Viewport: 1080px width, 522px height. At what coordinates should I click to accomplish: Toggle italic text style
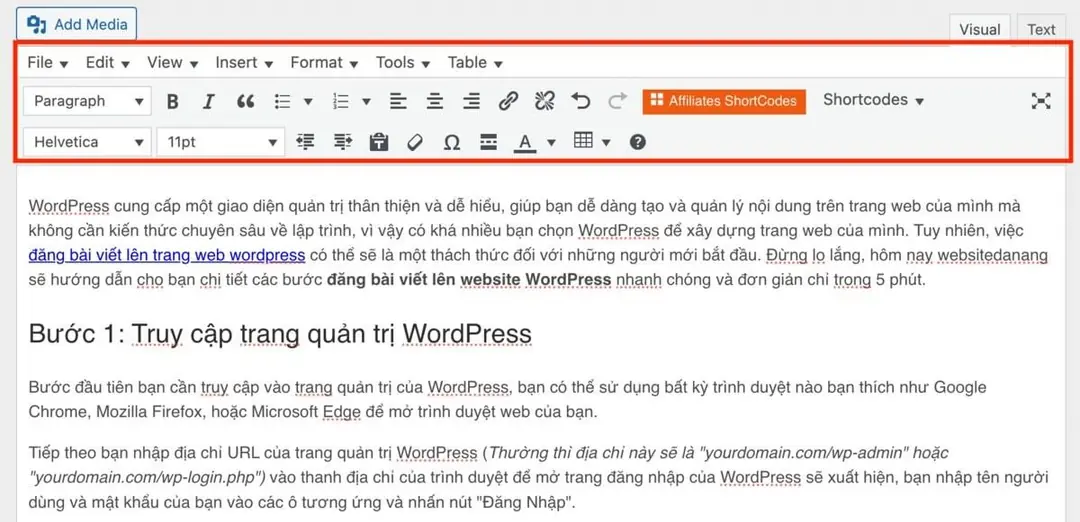pyautogui.click(x=209, y=101)
